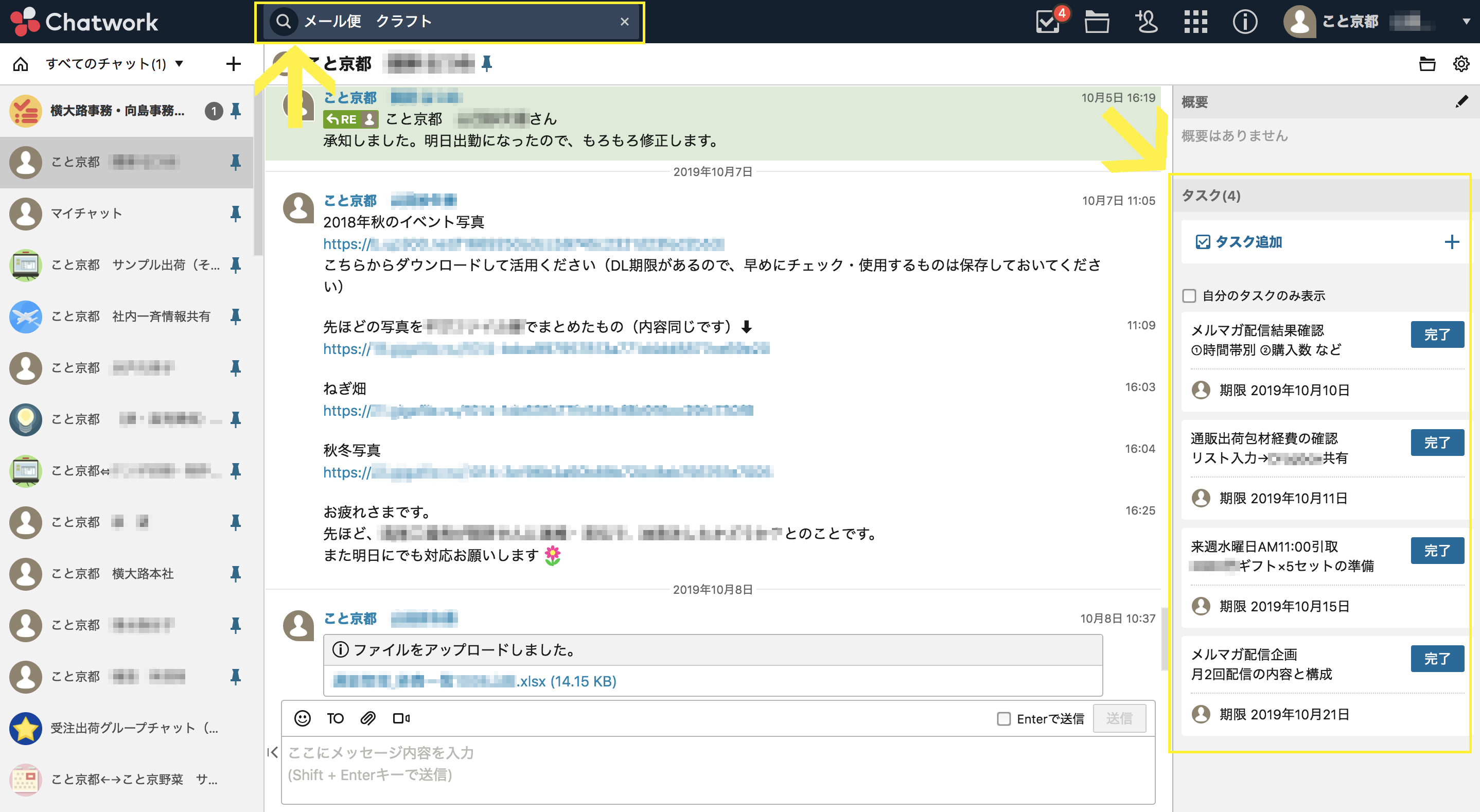Image resolution: width=1480 pixels, height=812 pixels.
Task: Select the 受注出荷グループチャット room
Action: 133,728
